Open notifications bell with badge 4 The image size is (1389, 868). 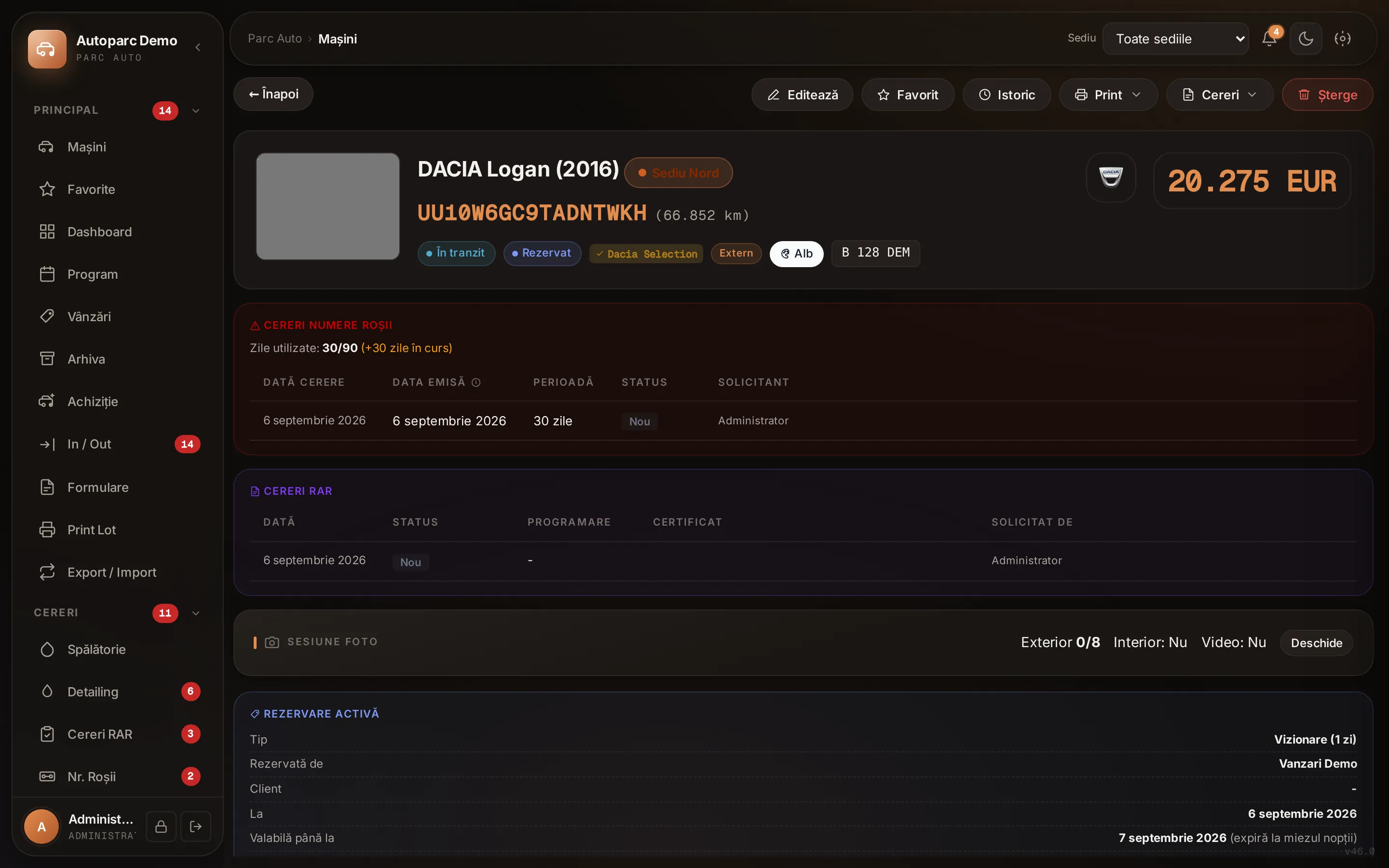1269,39
